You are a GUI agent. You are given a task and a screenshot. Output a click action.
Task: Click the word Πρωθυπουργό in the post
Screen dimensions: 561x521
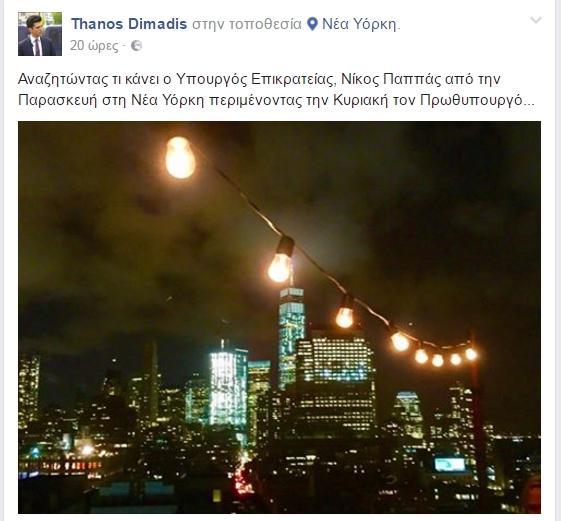click(472, 100)
